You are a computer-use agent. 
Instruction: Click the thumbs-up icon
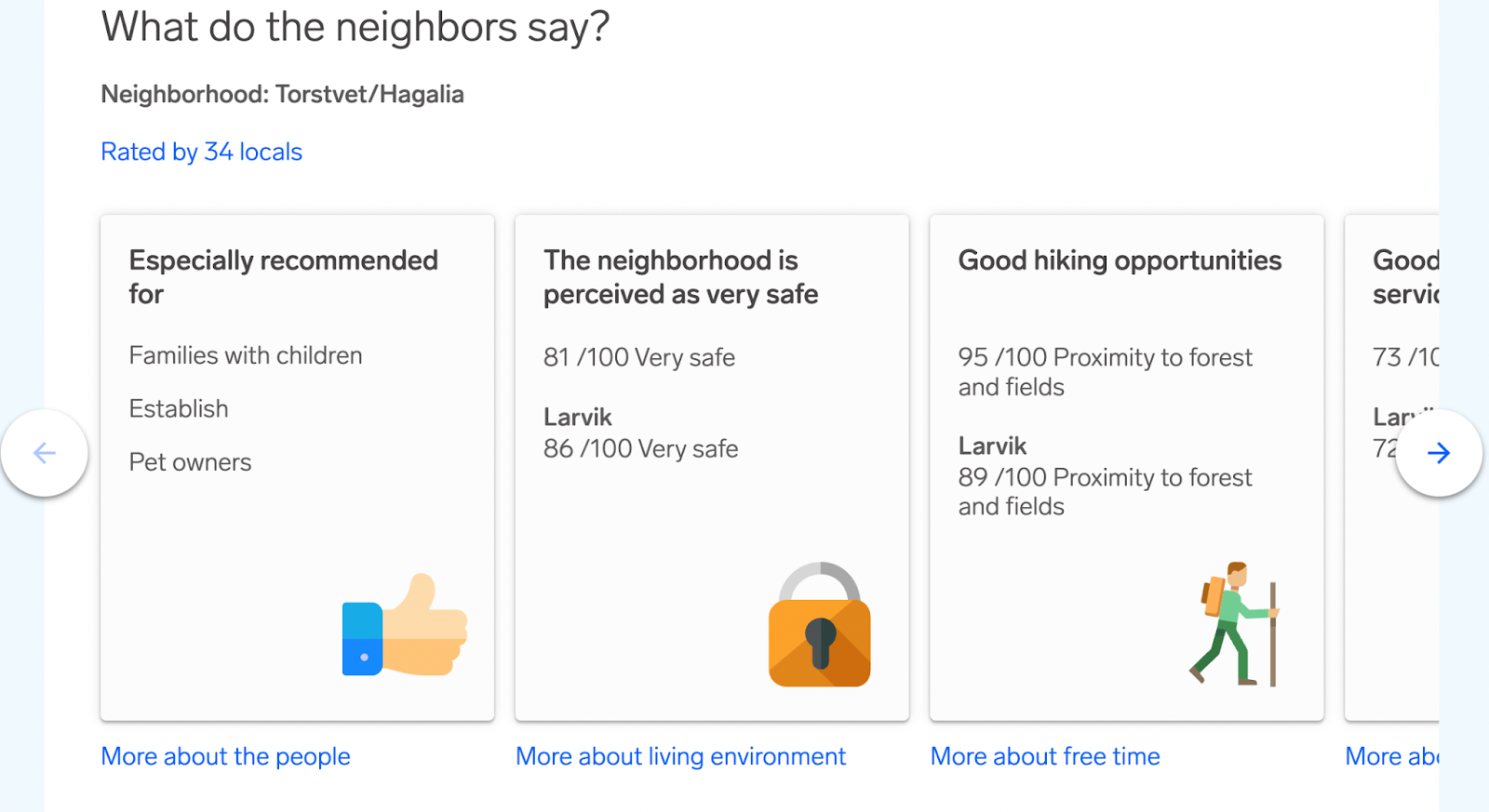tap(405, 625)
